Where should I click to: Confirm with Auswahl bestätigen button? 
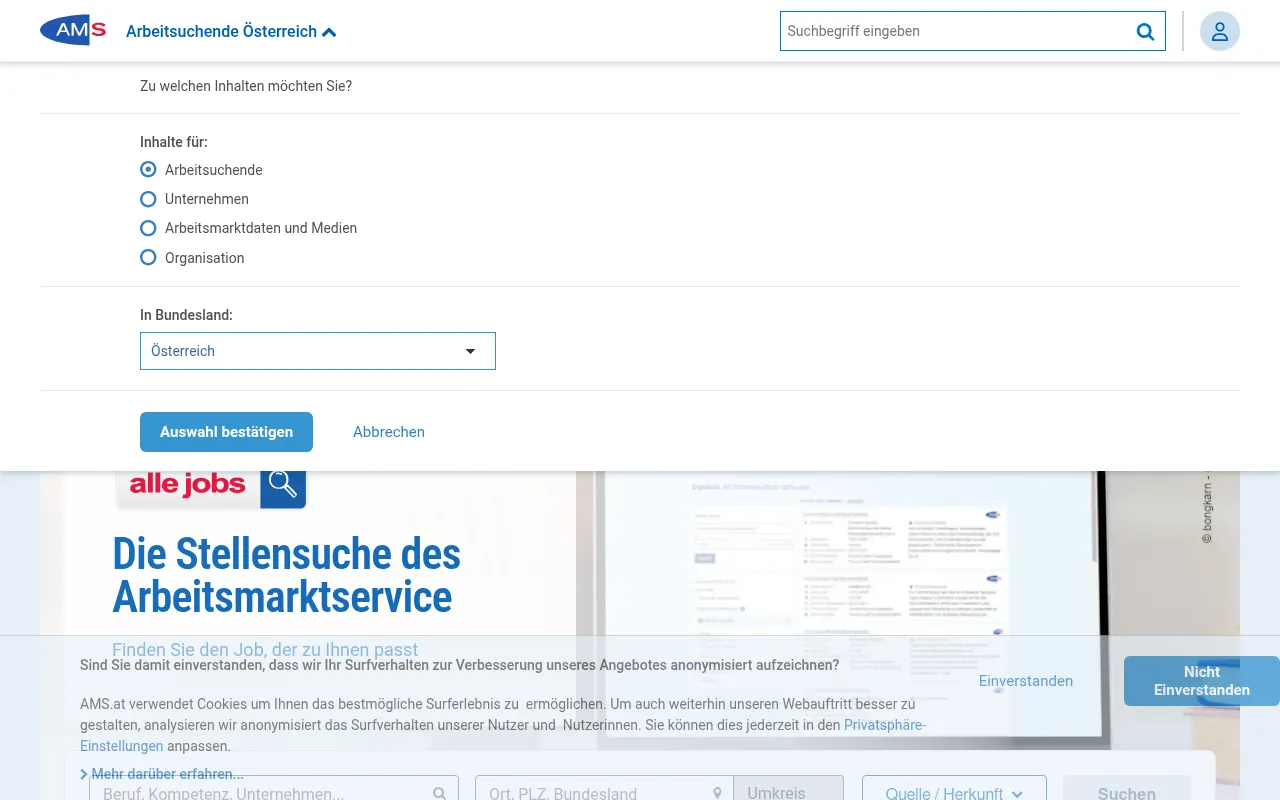[226, 432]
